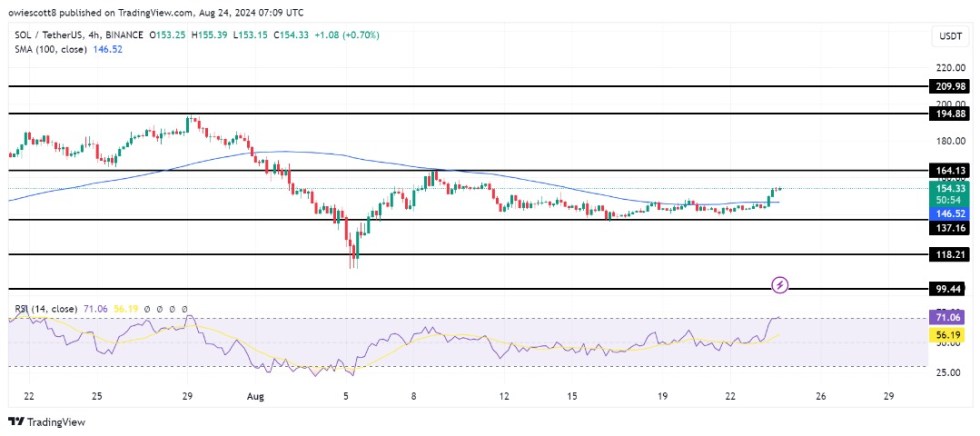This screenshot has width=980, height=436.
Task: Click the 164.13 resistance price label
Action: click(x=950, y=171)
